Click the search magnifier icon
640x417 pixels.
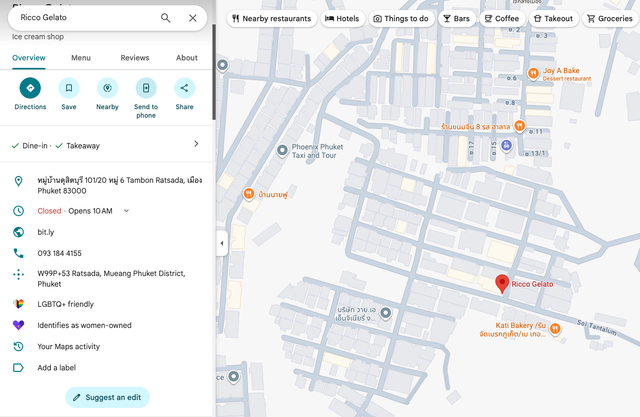[x=165, y=18]
